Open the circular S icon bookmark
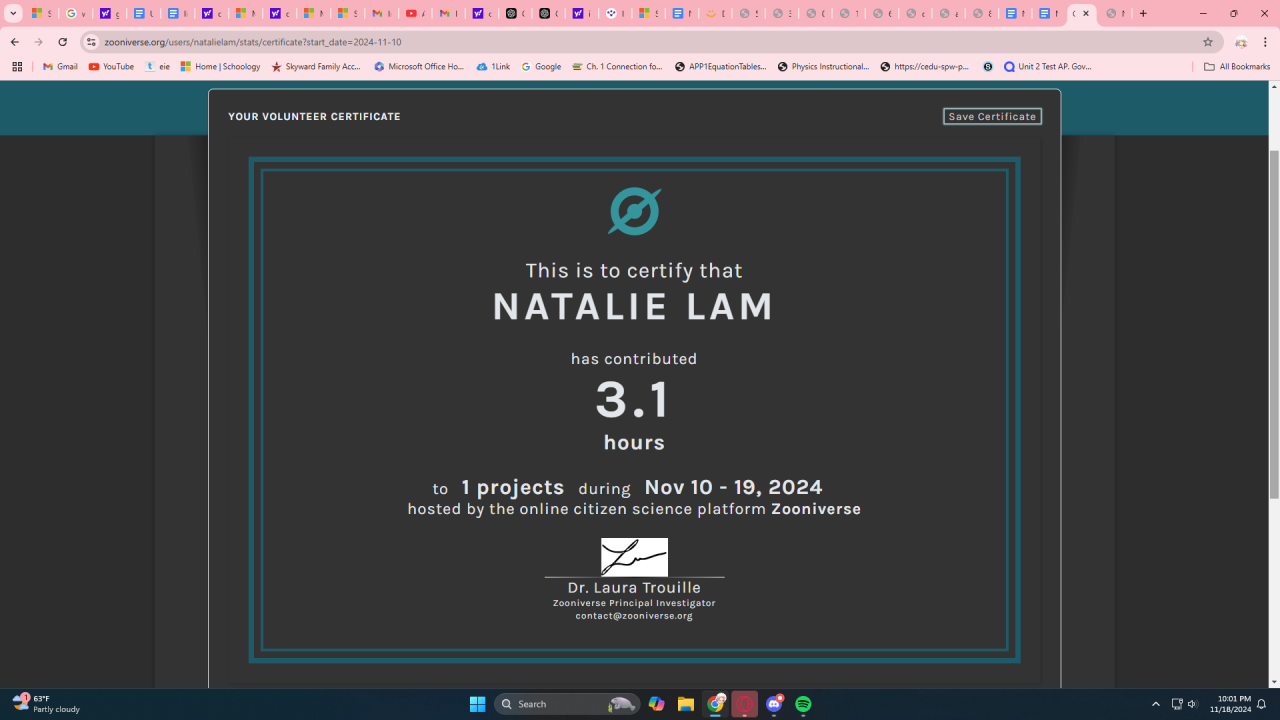 988,67
